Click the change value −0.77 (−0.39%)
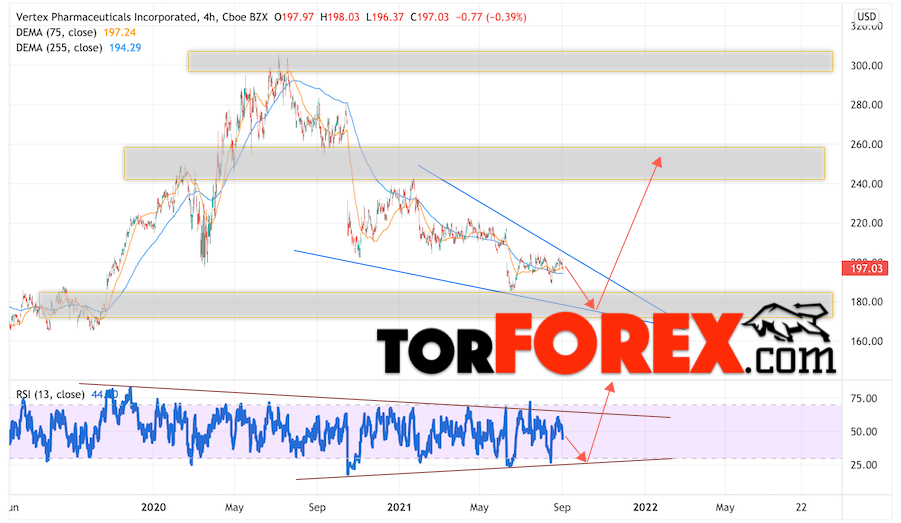 click(x=491, y=17)
